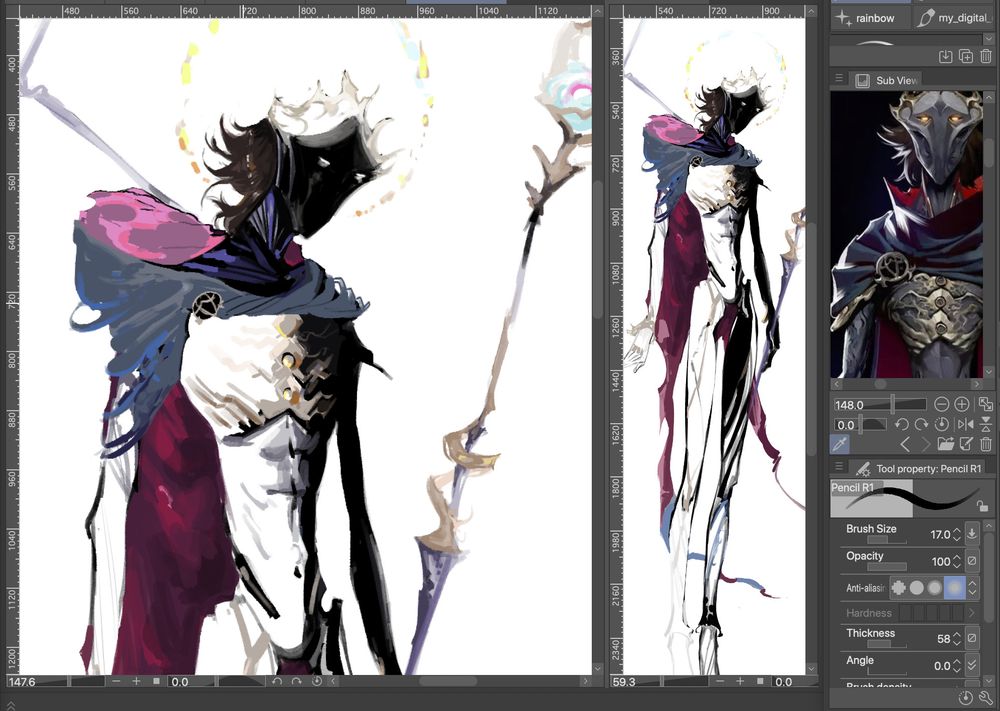Screen dimensions: 1000x711
Task: Zoom in on the second canvas at 59.3
Action: point(740,682)
